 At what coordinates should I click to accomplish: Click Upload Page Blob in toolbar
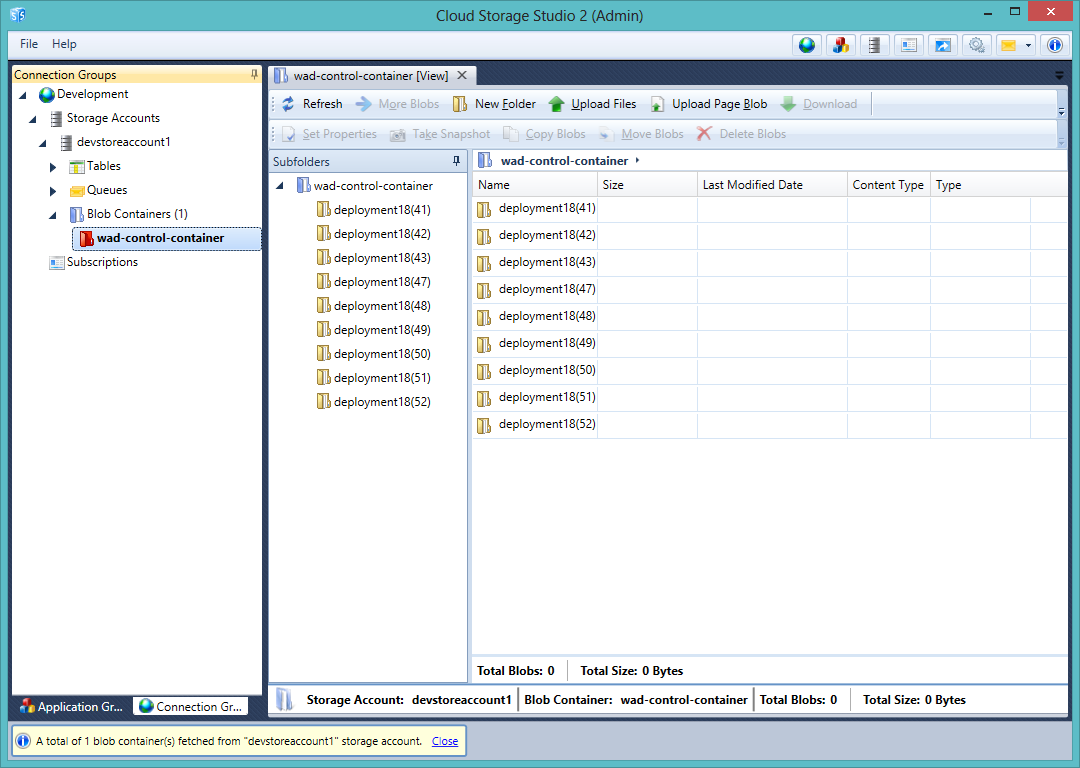[709, 104]
